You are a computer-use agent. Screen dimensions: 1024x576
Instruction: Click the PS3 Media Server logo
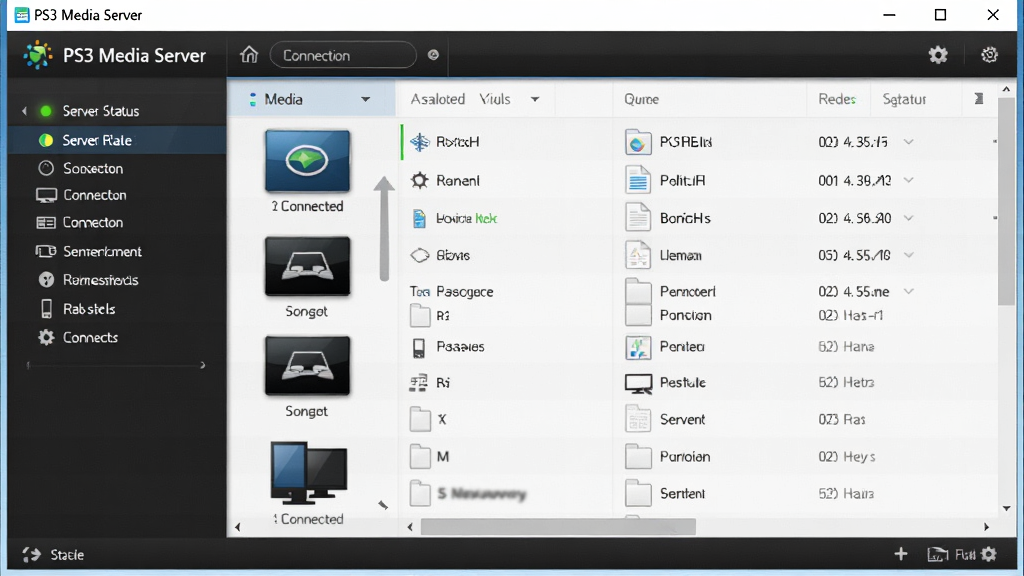point(37,55)
